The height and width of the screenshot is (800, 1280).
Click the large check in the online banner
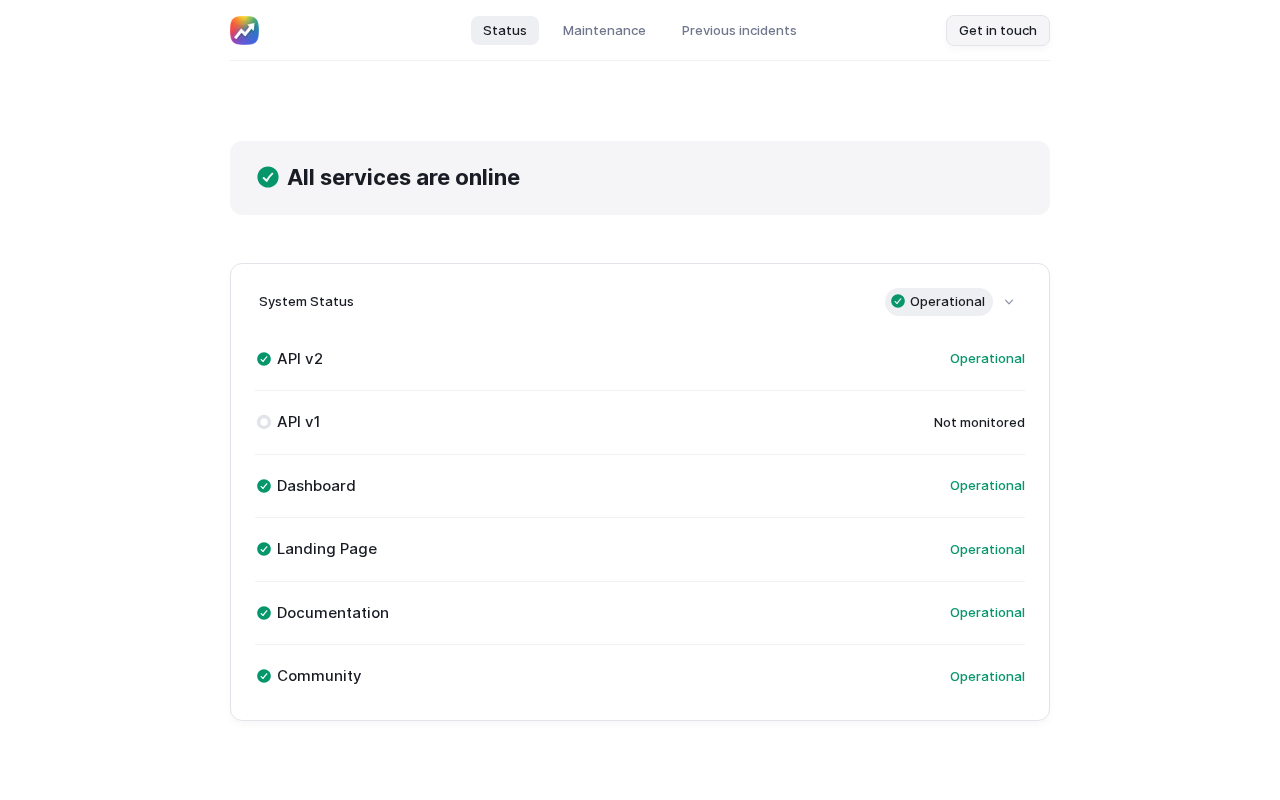point(268,177)
